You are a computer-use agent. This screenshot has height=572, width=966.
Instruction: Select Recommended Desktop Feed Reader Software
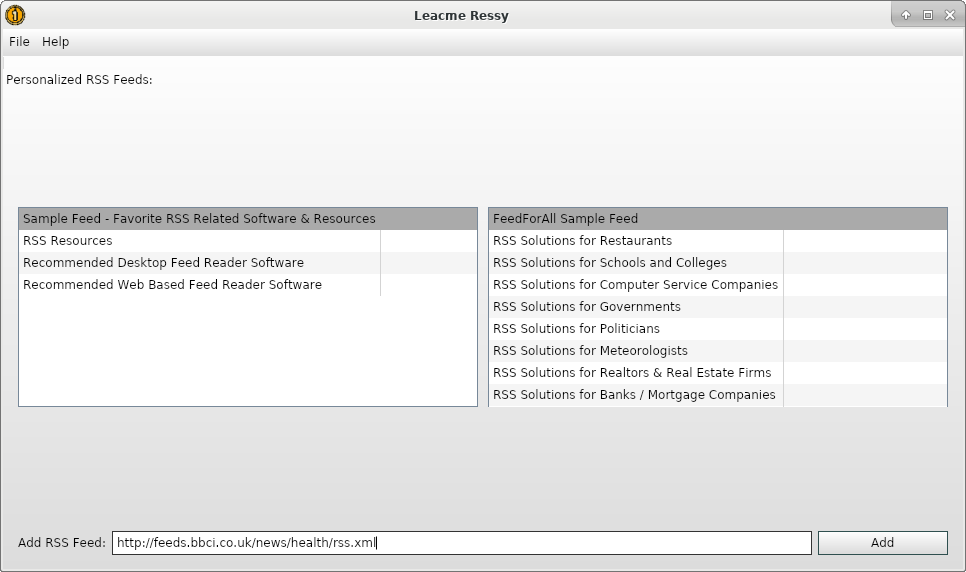click(163, 263)
